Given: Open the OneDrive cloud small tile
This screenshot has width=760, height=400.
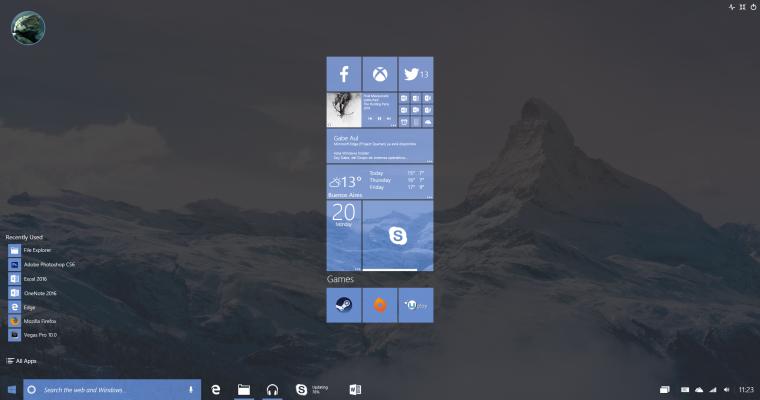Looking at the screenshot, I should (428, 122).
